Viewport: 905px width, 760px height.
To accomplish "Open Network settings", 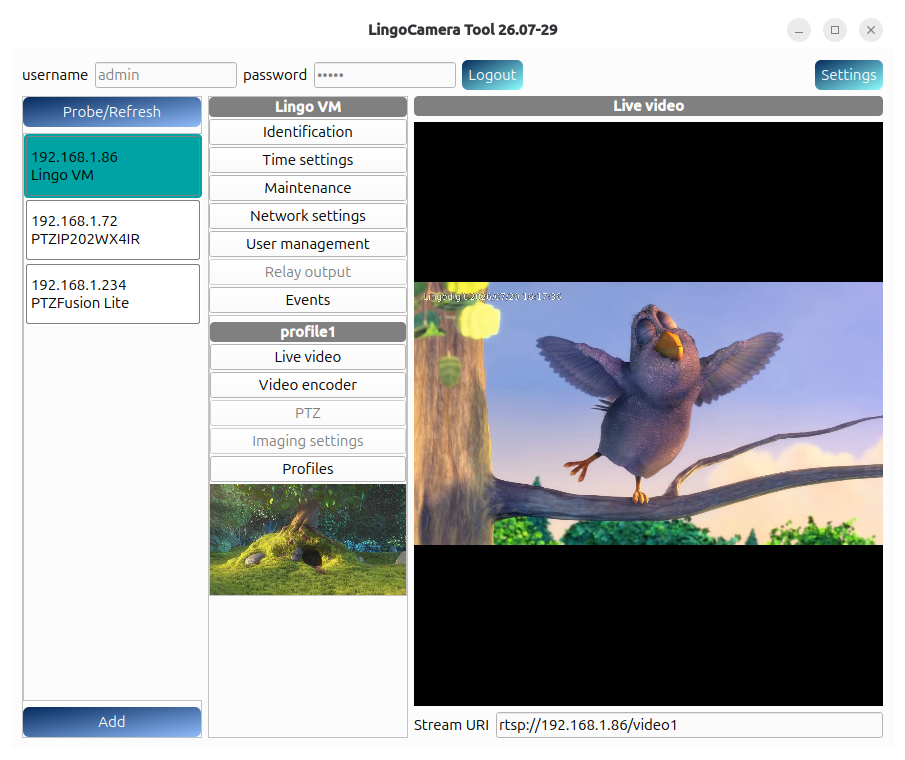I will pos(308,216).
